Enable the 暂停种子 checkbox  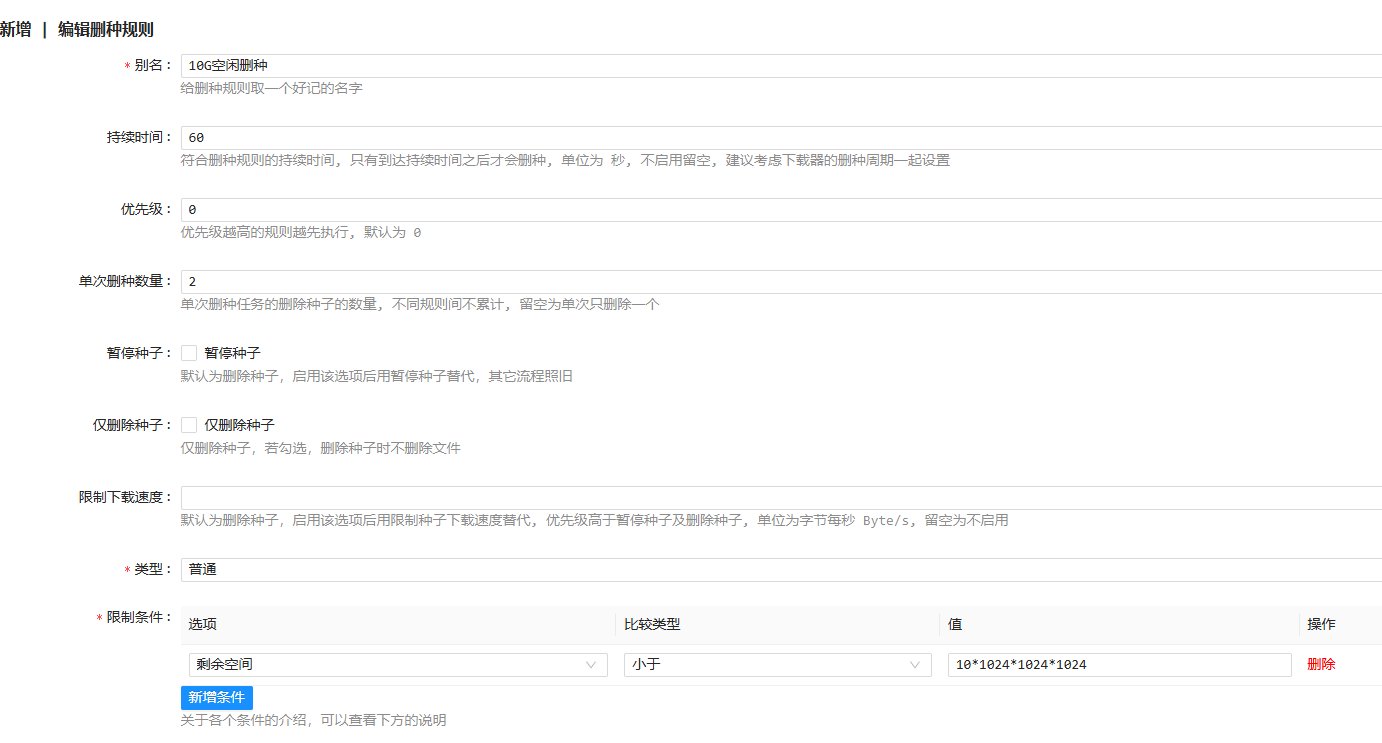coord(189,353)
